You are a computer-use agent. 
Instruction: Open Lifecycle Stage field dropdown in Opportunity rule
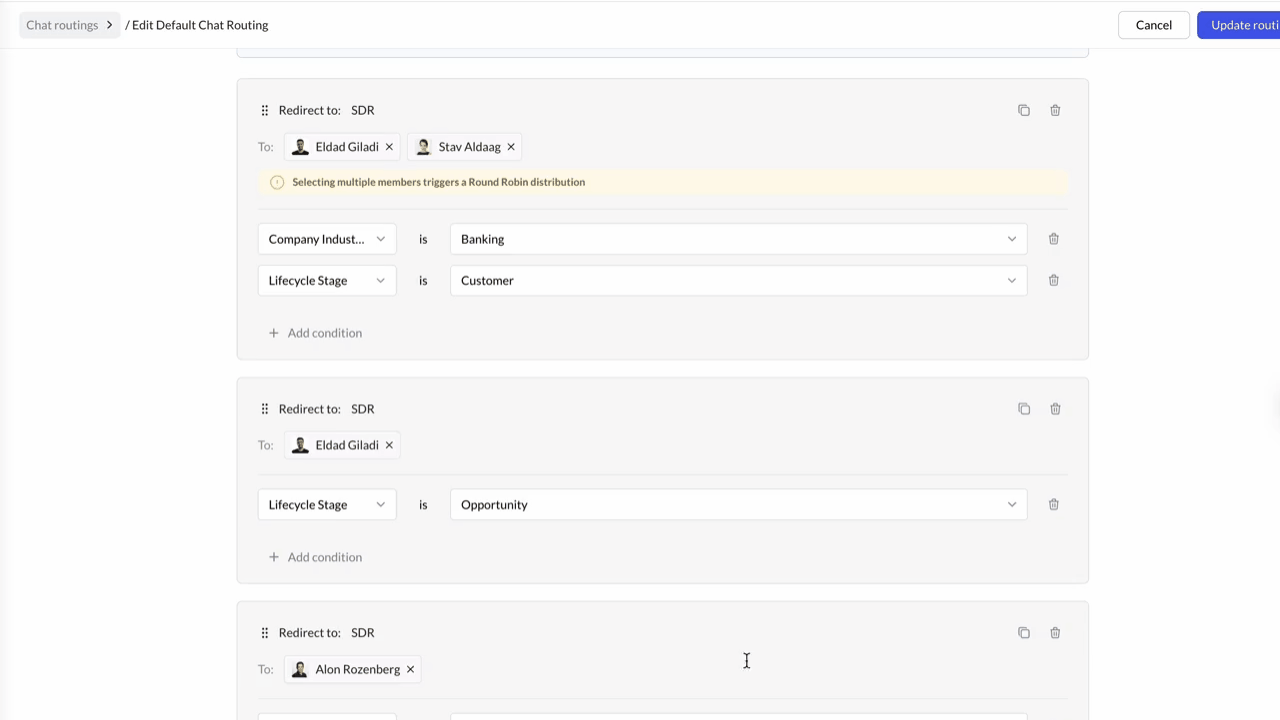[327, 504]
